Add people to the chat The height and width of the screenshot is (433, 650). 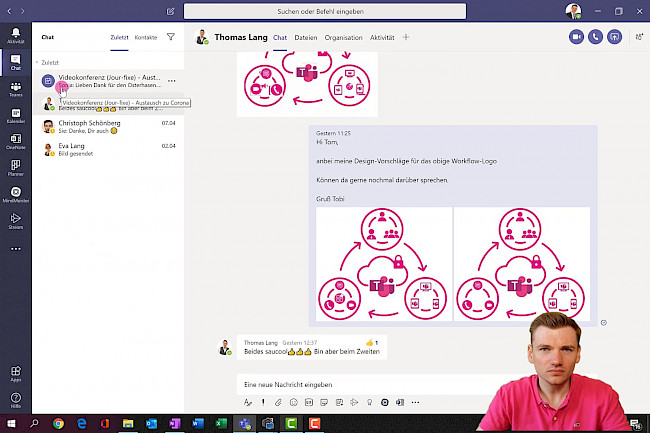point(639,37)
